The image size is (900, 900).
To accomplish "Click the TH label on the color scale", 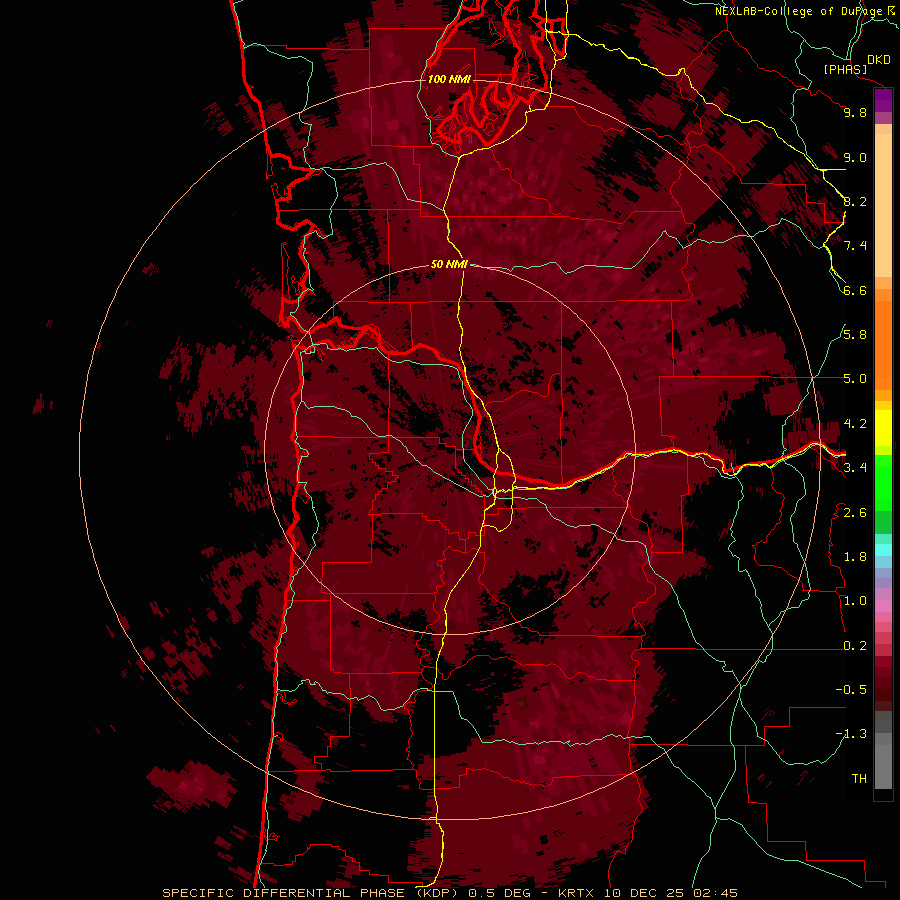I will tap(859, 779).
